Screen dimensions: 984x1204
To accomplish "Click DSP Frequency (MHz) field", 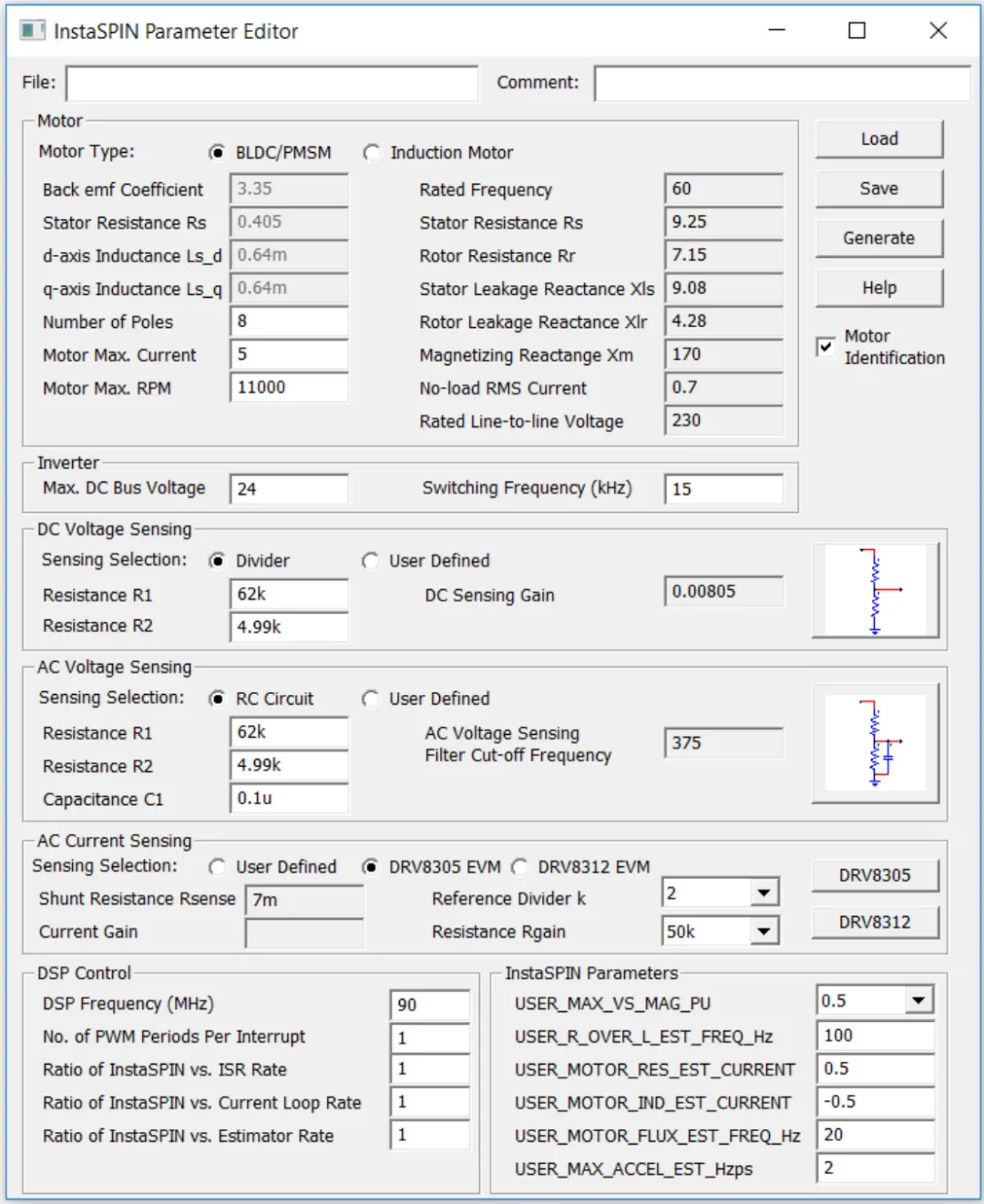I will (430, 1005).
